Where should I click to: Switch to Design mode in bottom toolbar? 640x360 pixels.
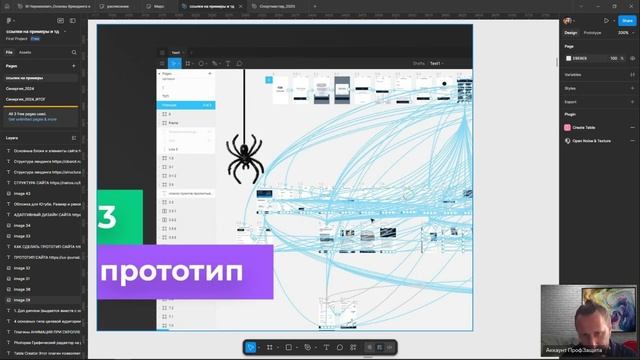click(380, 347)
